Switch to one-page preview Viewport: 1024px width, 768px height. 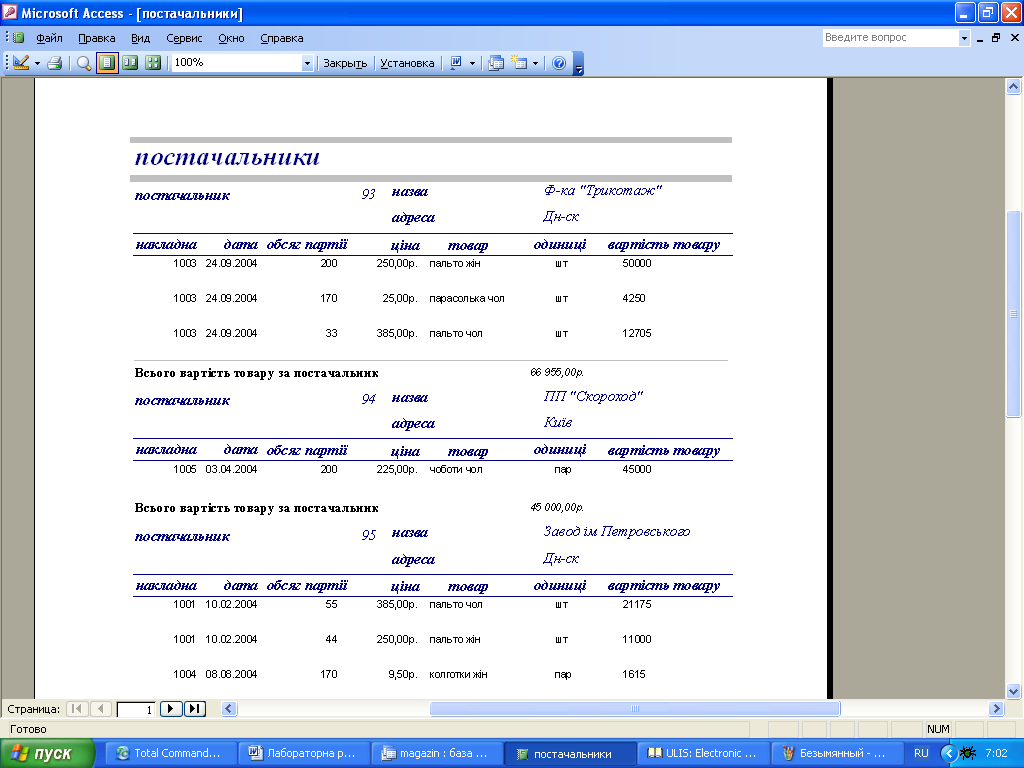coord(107,63)
